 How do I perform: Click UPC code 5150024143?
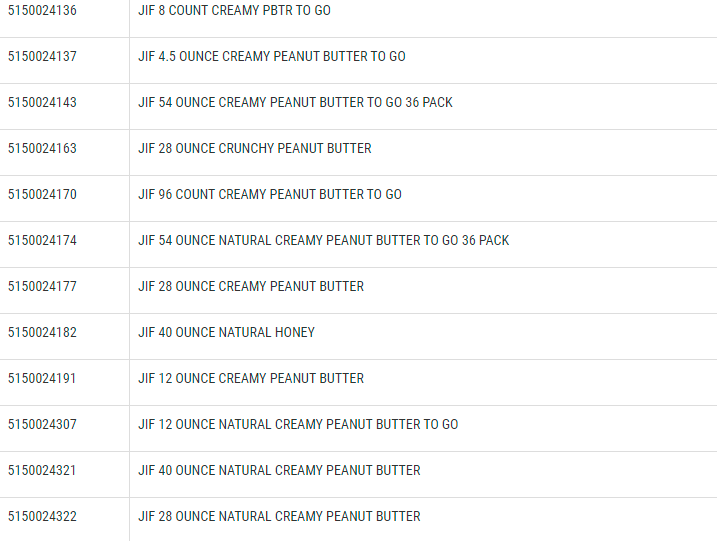(42, 102)
